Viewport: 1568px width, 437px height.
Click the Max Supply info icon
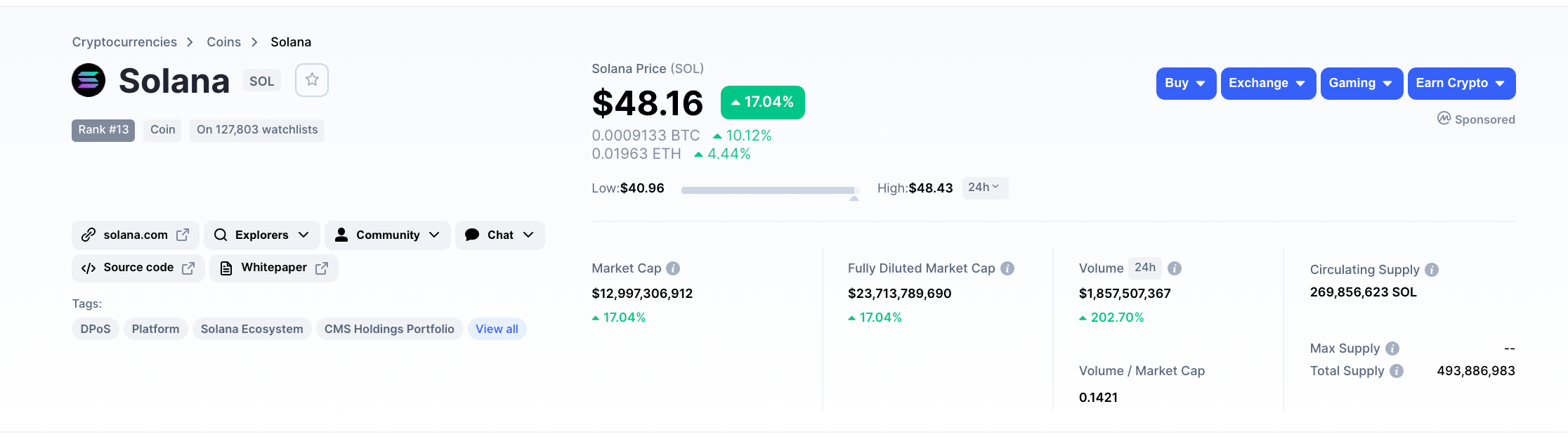pos(1392,348)
